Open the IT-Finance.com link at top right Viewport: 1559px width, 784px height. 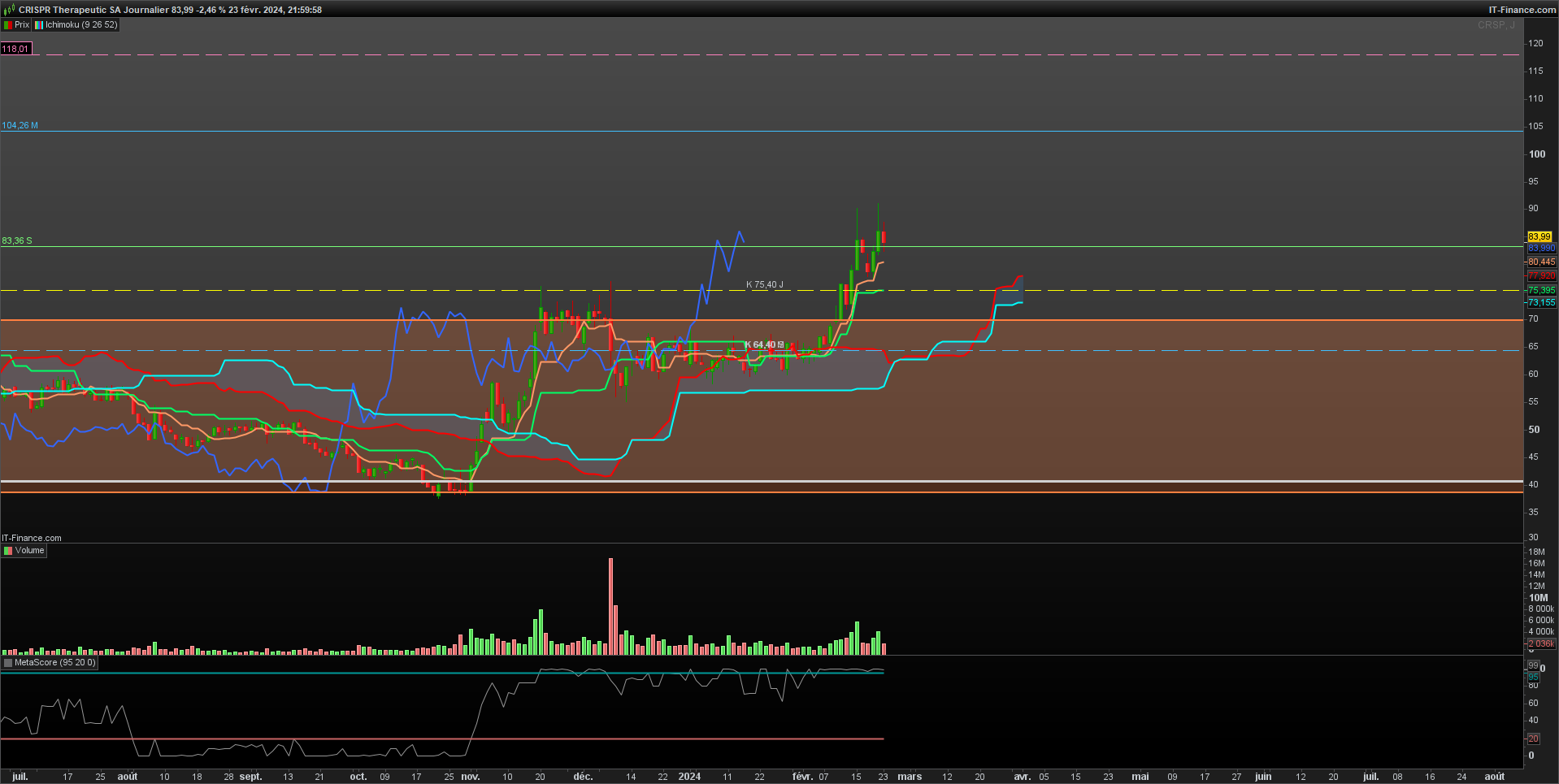click(x=1522, y=10)
